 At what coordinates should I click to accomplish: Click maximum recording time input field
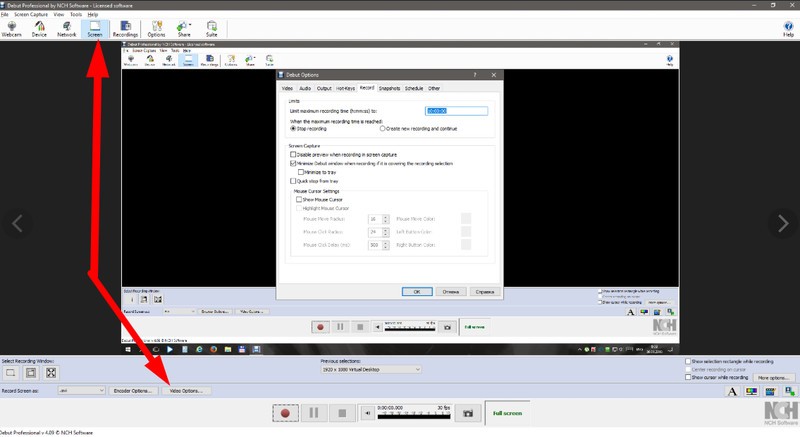point(456,111)
